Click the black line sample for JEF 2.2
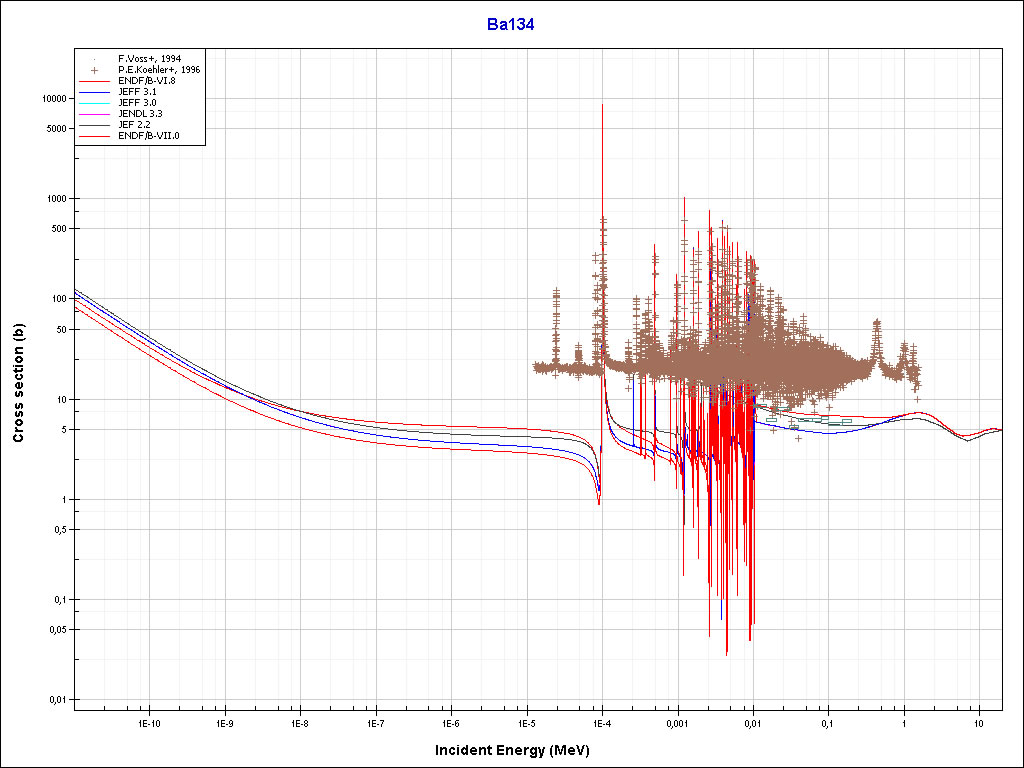This screenshot has width=1024, height=768. pos(96,124)
